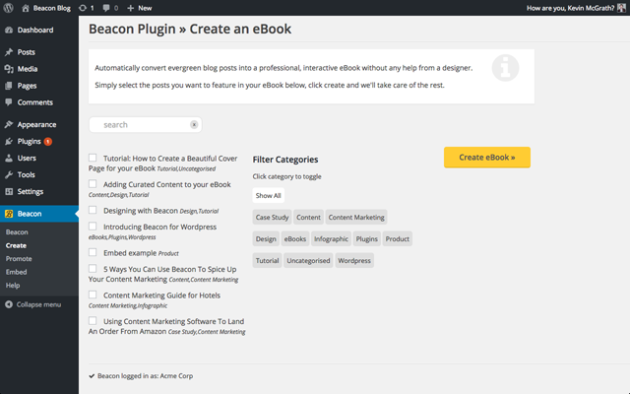Open the Beacon Blog home icon
The height and width of the screenshot is (394, 630).
tap(25, 8)
